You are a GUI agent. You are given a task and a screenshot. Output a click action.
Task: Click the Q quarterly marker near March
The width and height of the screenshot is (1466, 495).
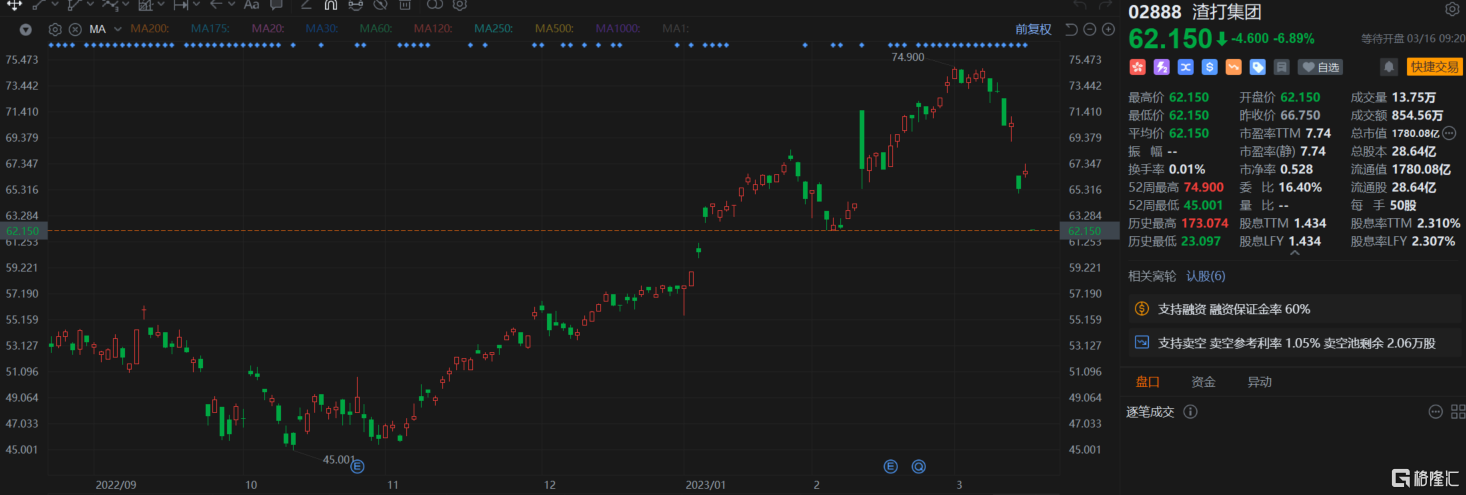[917, 466]
